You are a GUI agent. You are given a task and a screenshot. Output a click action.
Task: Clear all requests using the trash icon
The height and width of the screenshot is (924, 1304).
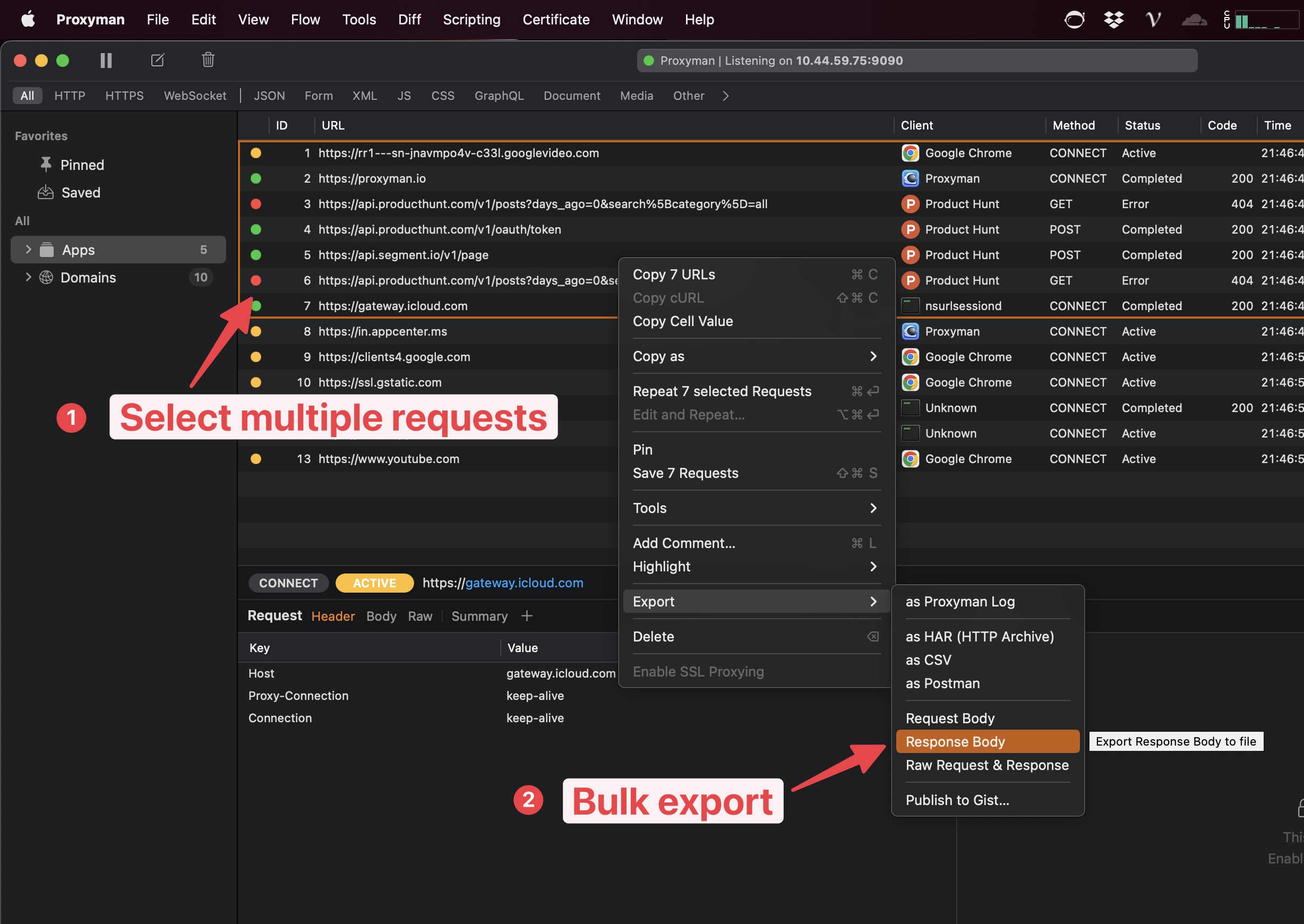[208, 59]
